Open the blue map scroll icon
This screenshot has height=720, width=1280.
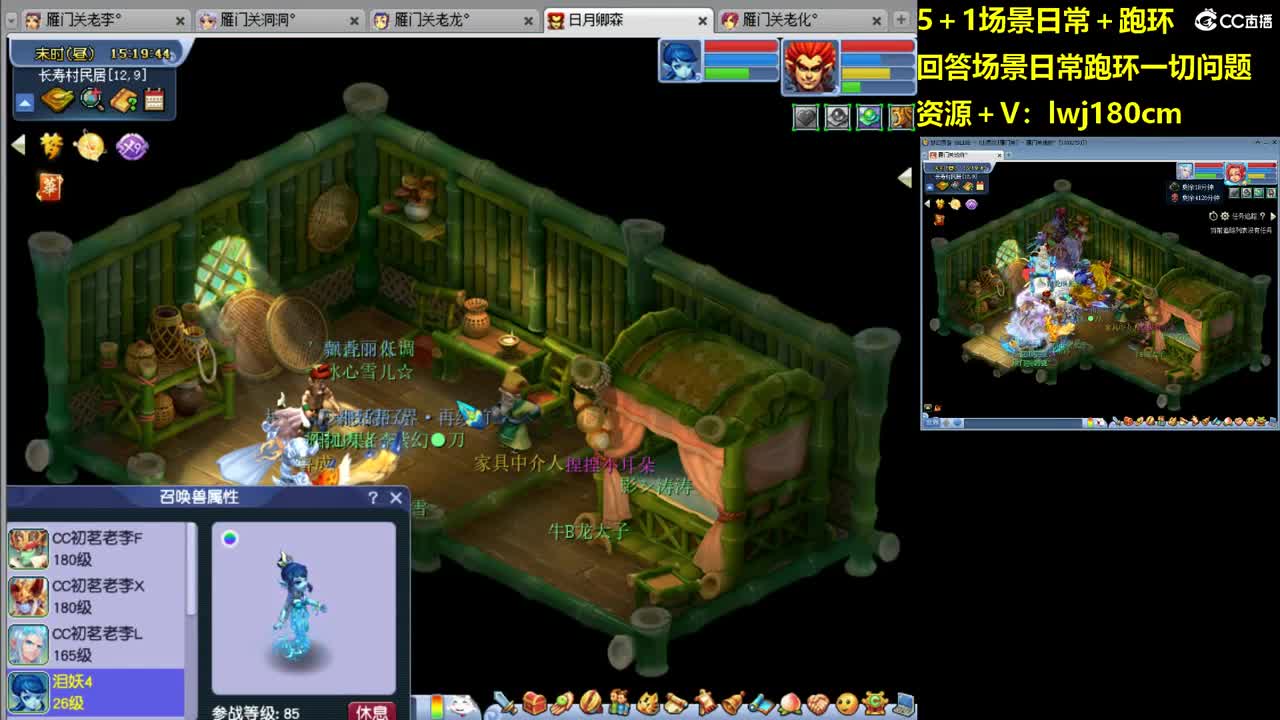pos(762,704)
